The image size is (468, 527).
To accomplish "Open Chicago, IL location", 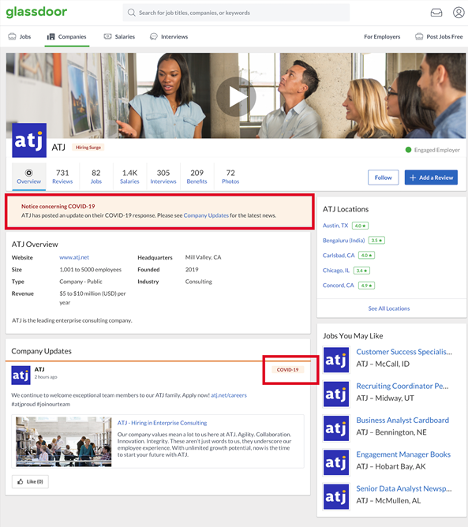I will tap(336, 270).
